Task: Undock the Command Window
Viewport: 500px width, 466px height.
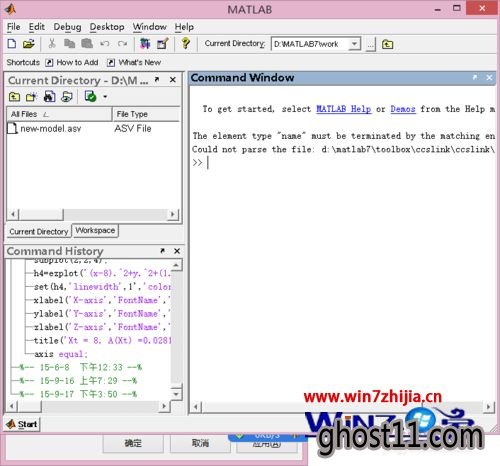Action: [475, 77]
